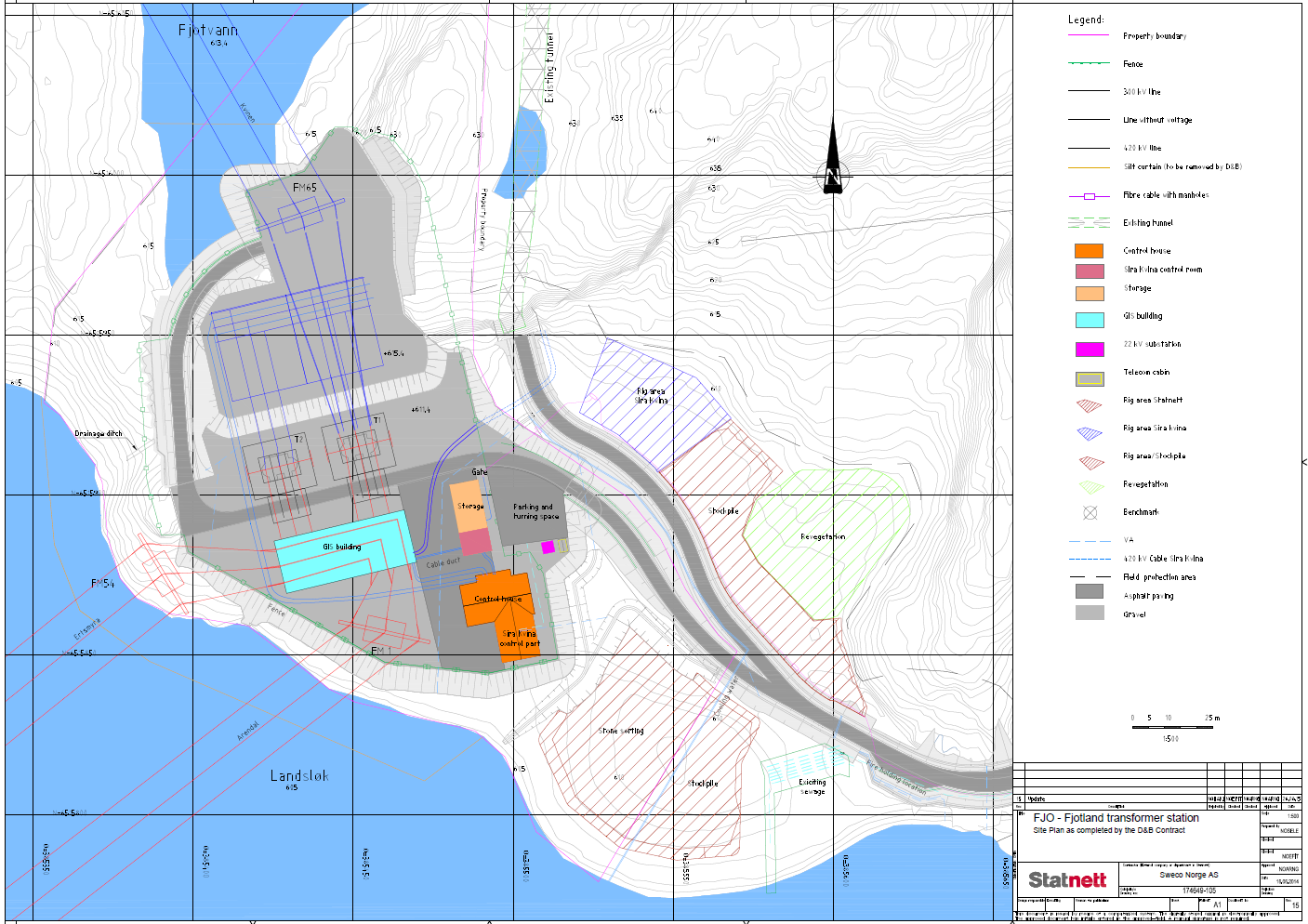The image size is (1308, 924).
Task: Click the peach Storage legend swatch
Action: pyautogui.click(x=1090, y=294)
